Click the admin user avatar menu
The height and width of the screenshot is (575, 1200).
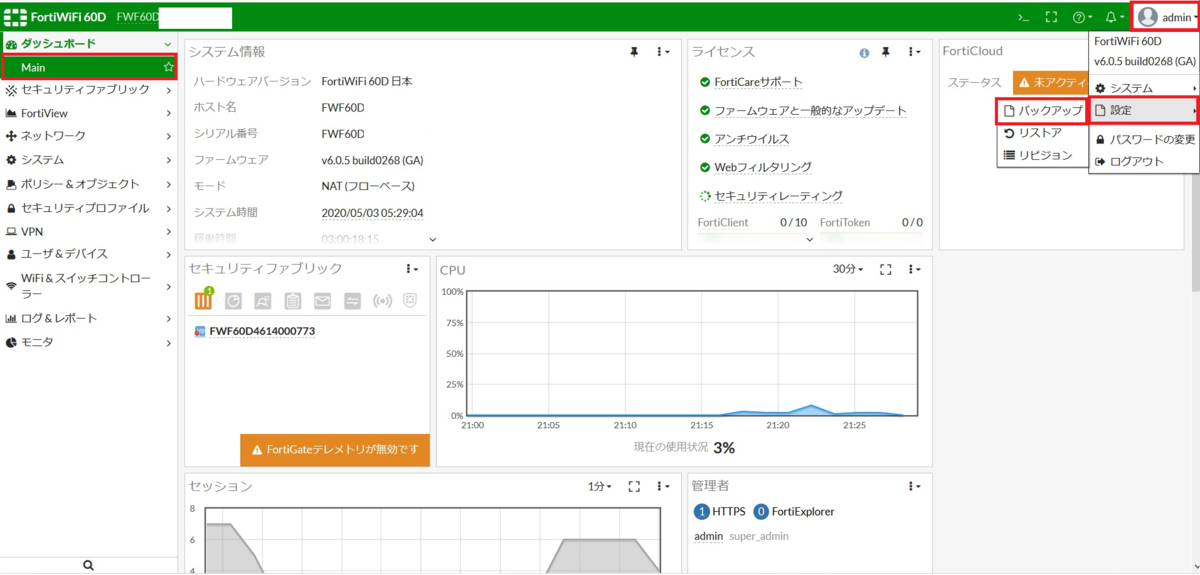pos(1167,17)
